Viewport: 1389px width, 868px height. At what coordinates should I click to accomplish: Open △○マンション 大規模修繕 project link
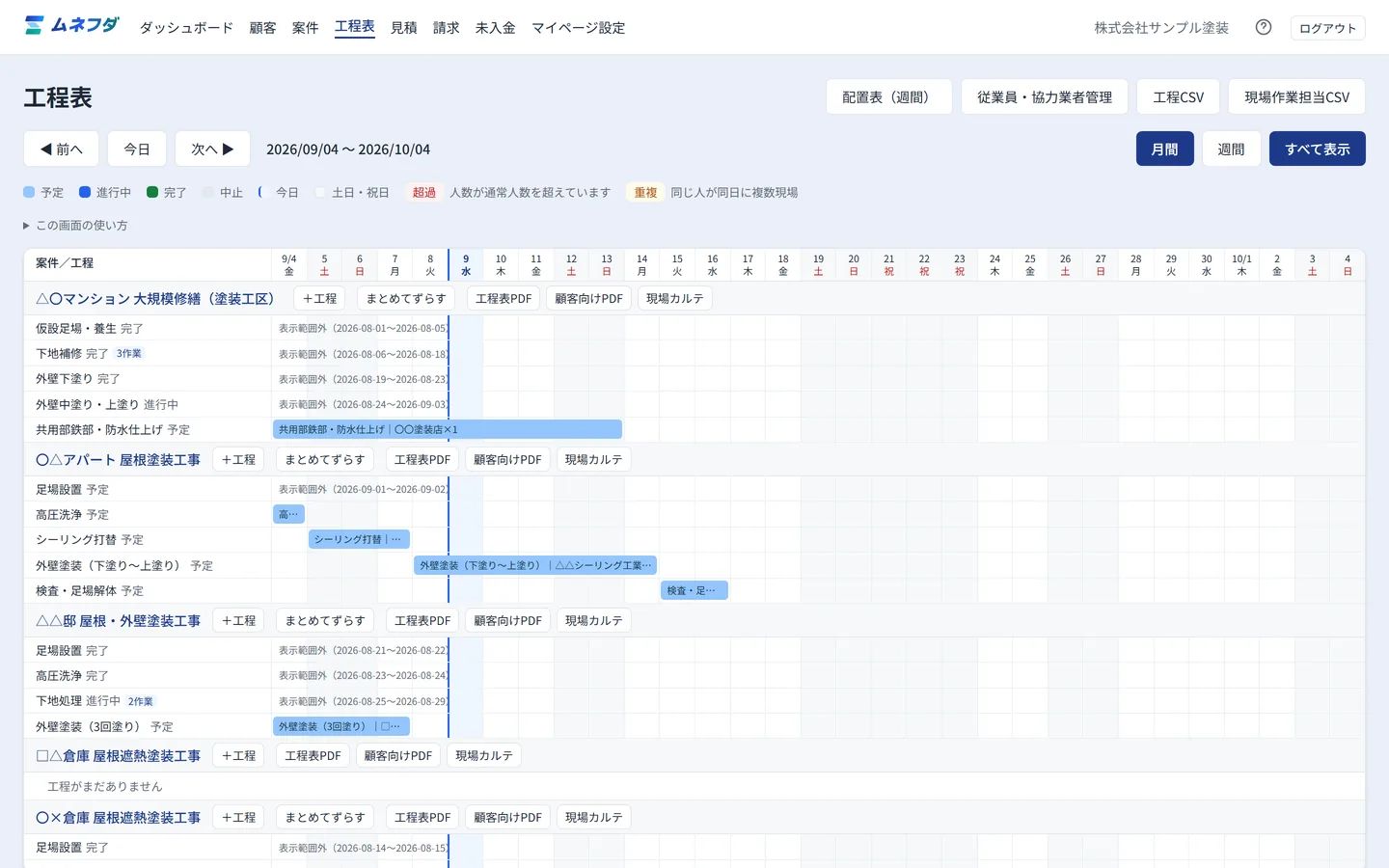[154, 299]
